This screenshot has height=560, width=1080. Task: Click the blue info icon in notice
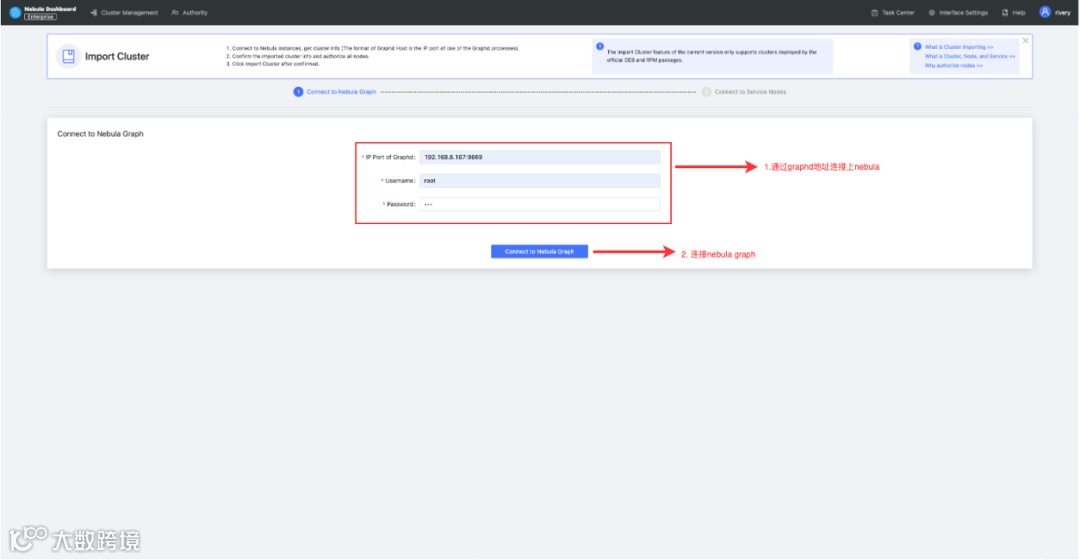pos(600,47)
